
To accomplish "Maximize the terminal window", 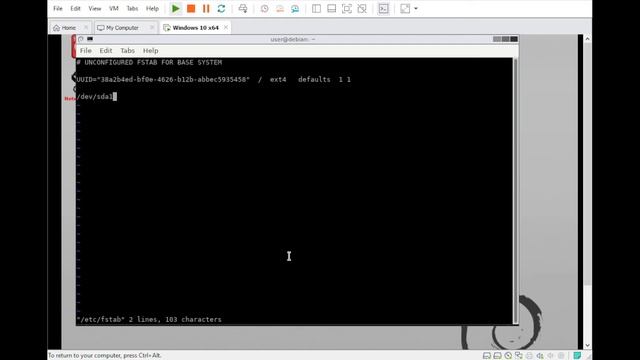I will pos(506,39).
